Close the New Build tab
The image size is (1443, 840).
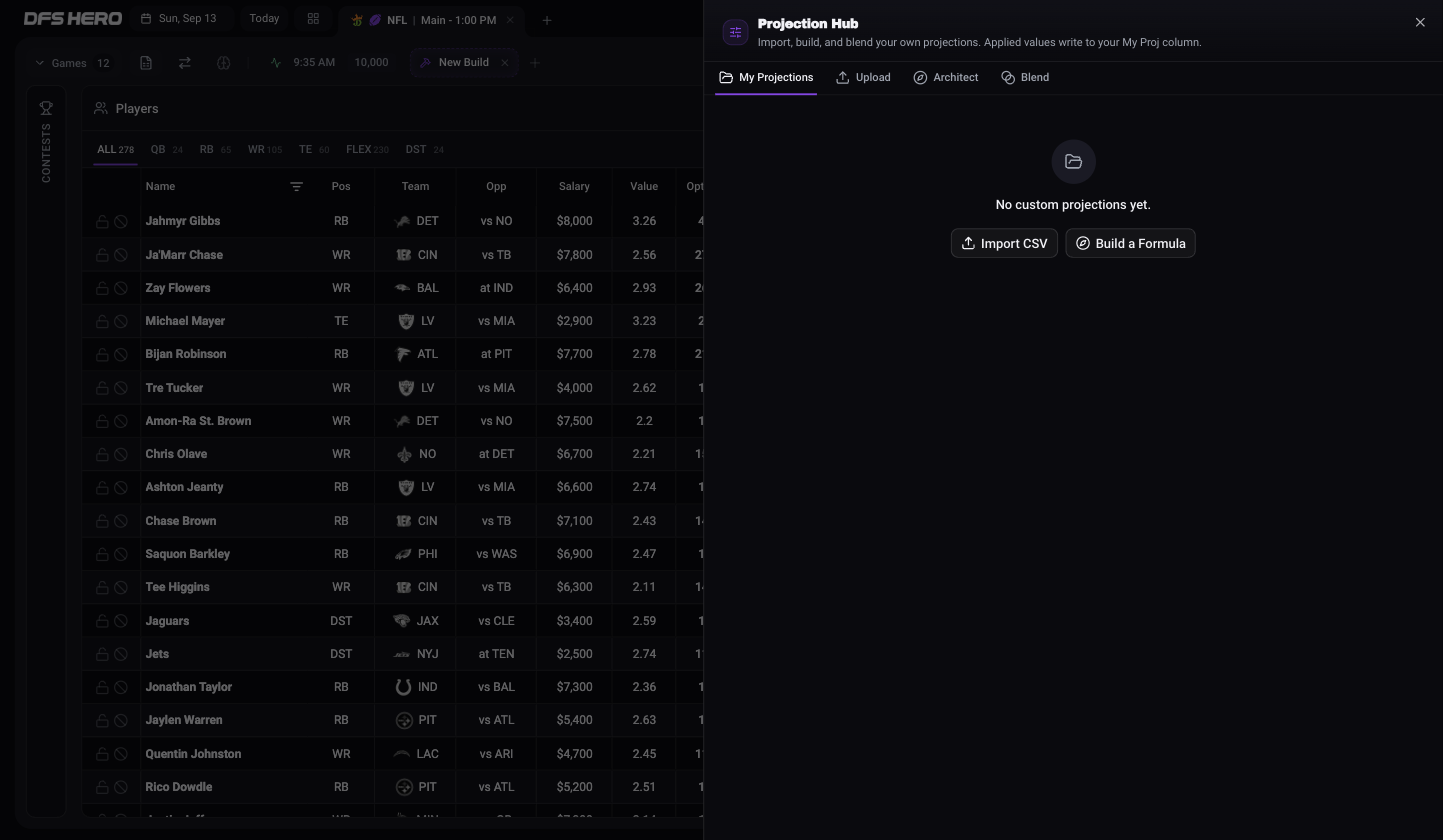[505, 63]
